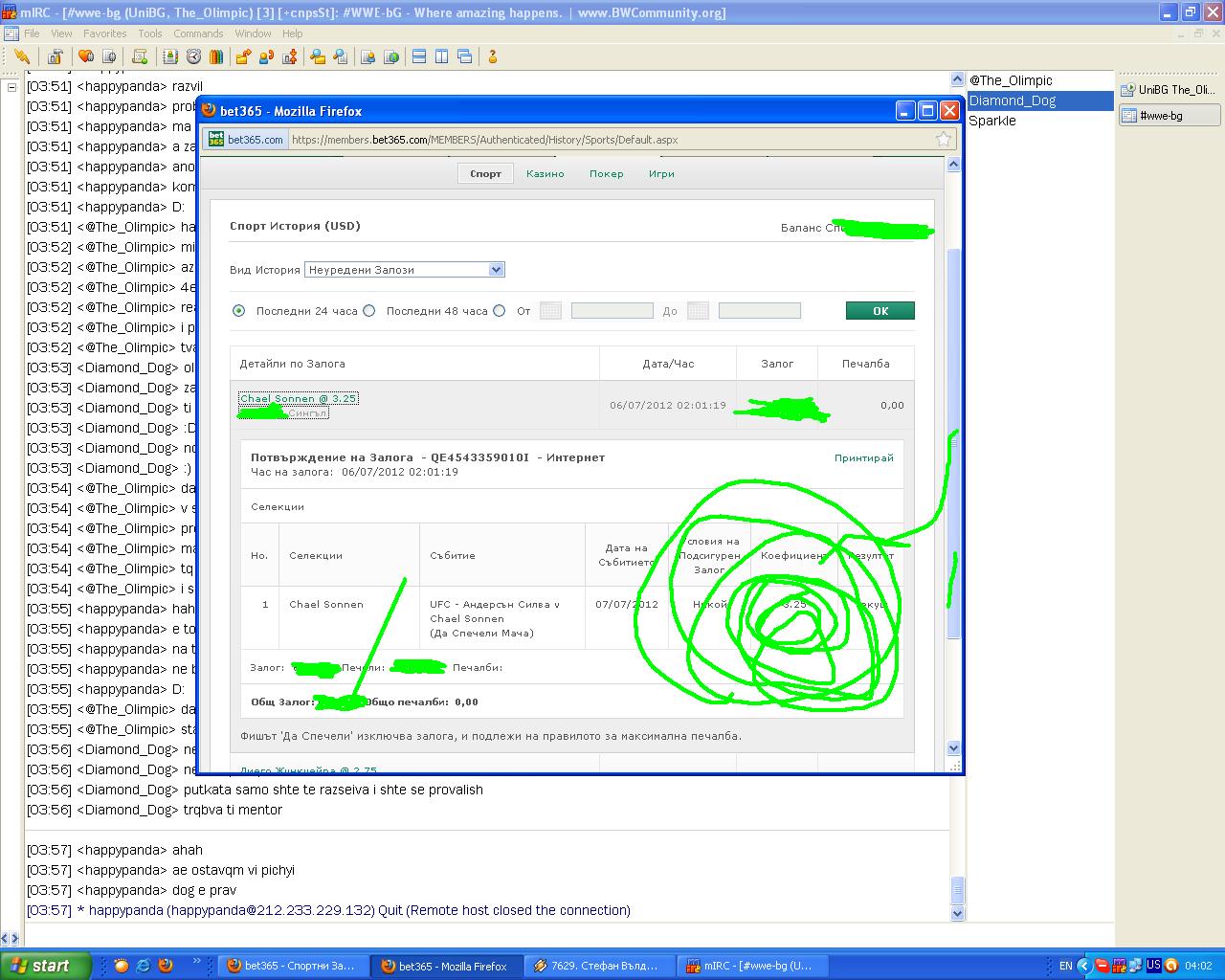Image resolution: width=1225 pixels, height=980 pixels.
Task: Open the Favorites heart toolbar icon
Action: (x=86, y=56)
